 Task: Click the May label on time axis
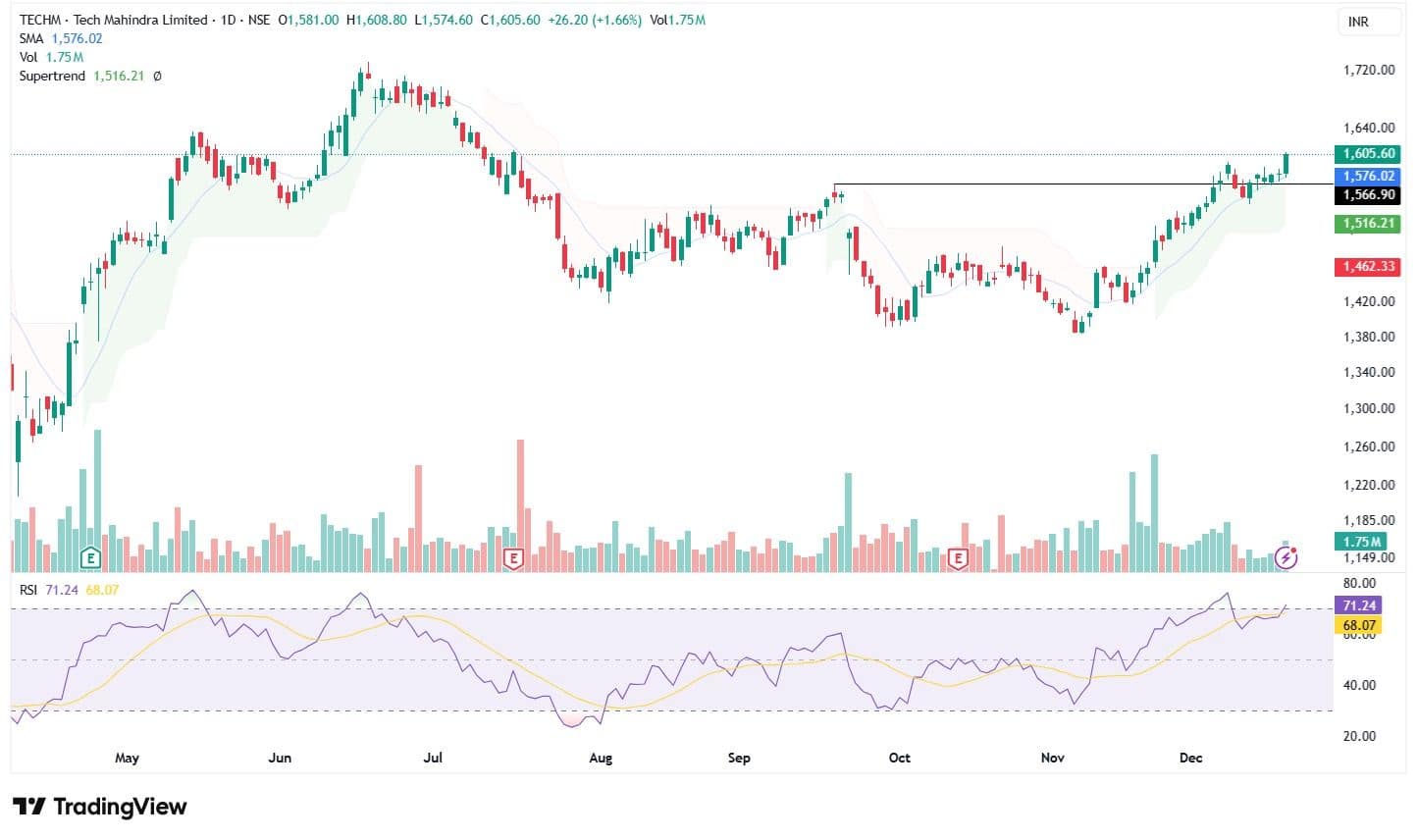pyautogui.click(x=127, y=758)
